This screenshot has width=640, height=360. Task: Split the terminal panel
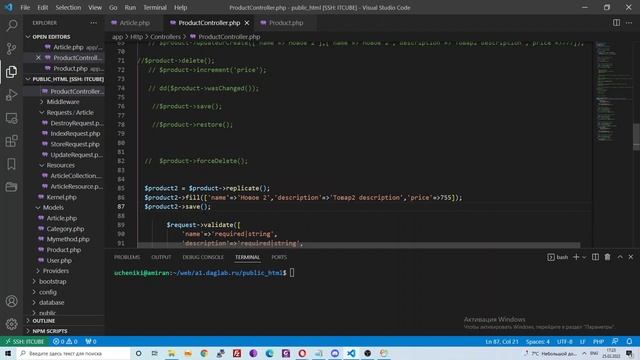(596, 257)
